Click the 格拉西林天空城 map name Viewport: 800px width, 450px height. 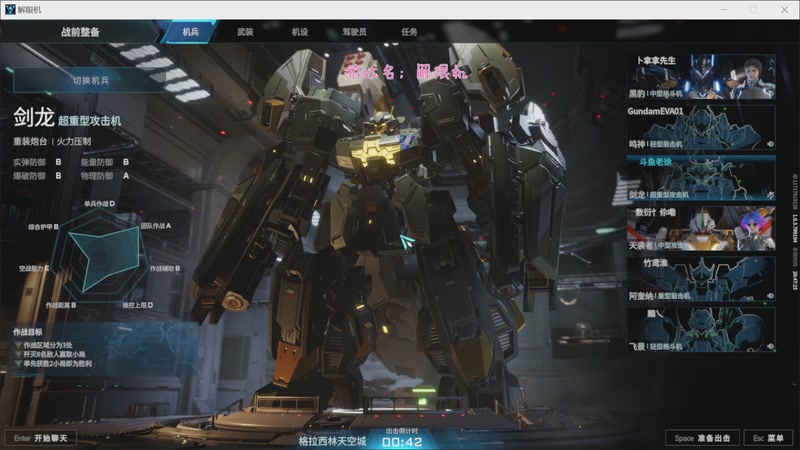click(x=332, y=441)
